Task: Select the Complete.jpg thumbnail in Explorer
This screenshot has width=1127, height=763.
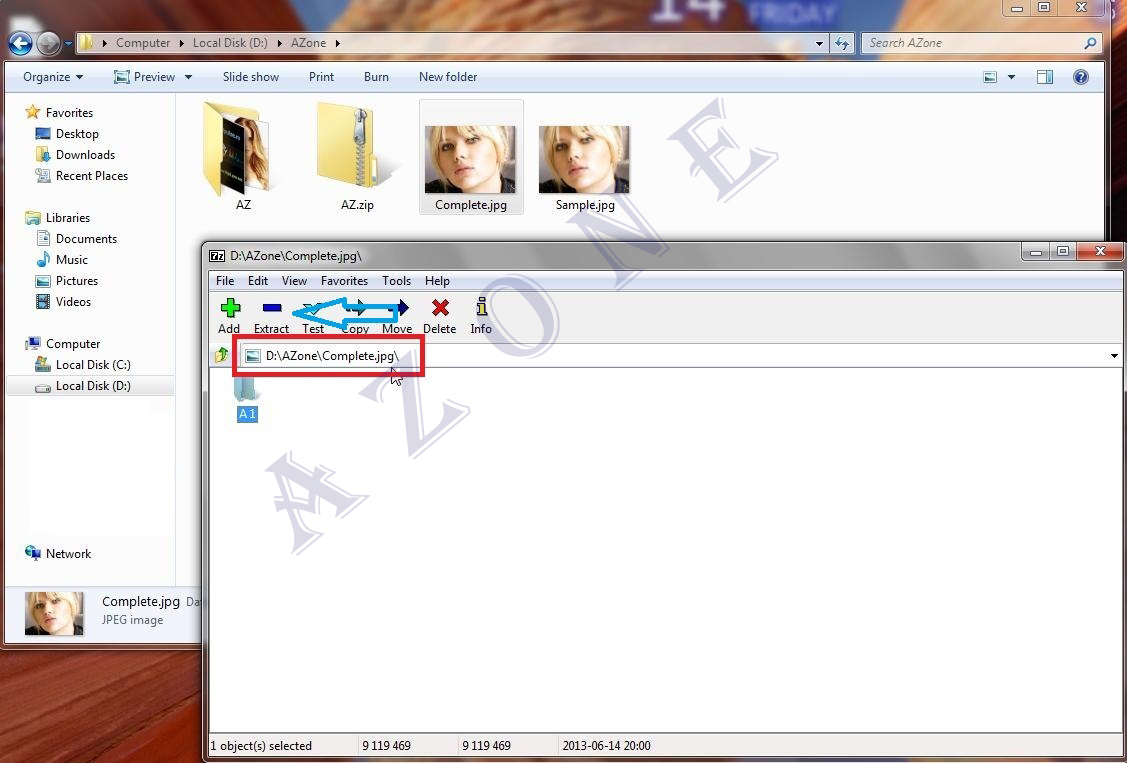Action: coord(471,157)
